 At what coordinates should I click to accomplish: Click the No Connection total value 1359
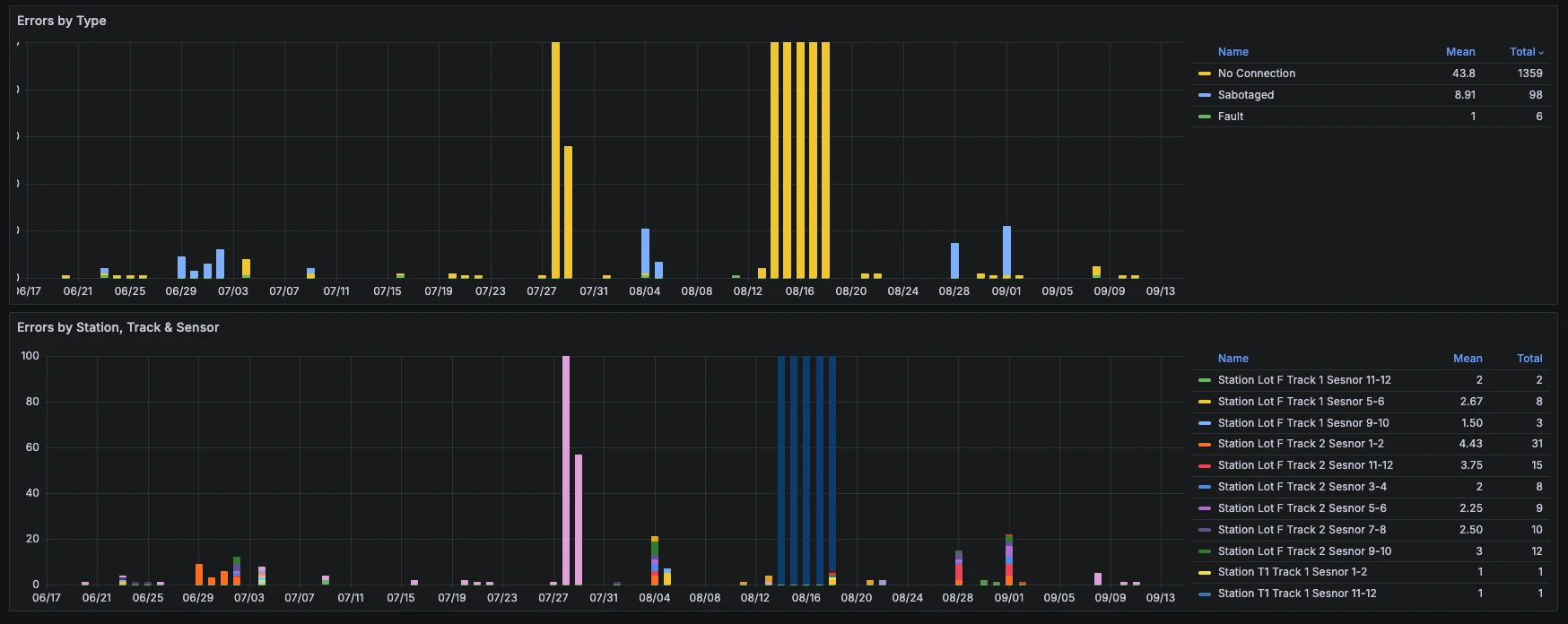1529,74
